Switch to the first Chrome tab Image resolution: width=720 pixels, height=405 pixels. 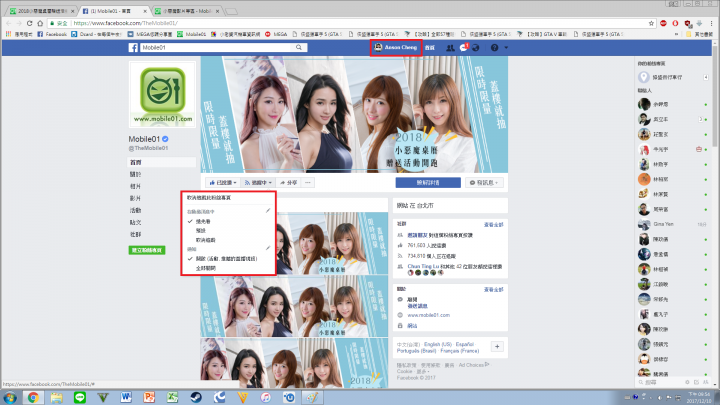(42, 11)
